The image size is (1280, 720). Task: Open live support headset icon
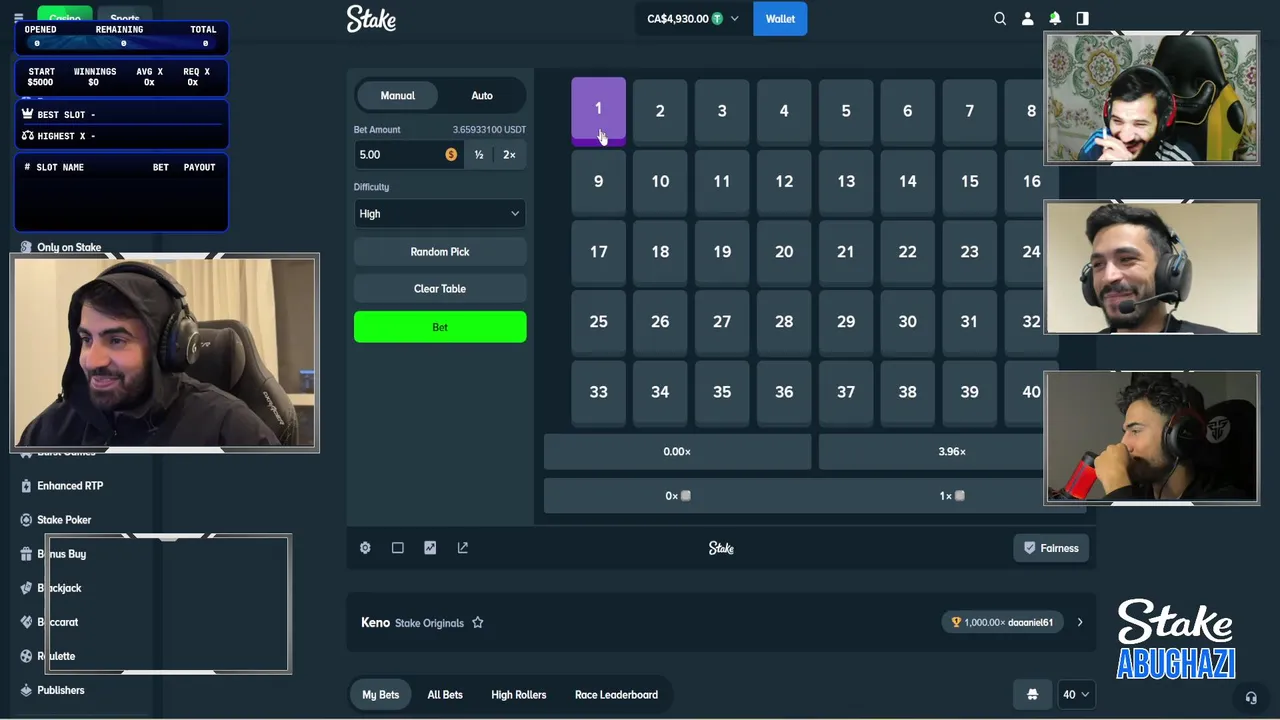tap(1251, 698)
